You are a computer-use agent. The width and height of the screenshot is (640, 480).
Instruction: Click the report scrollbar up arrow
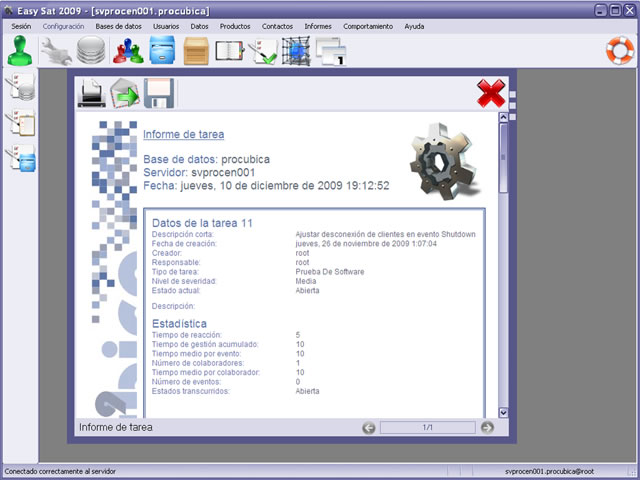coord(503,118)
